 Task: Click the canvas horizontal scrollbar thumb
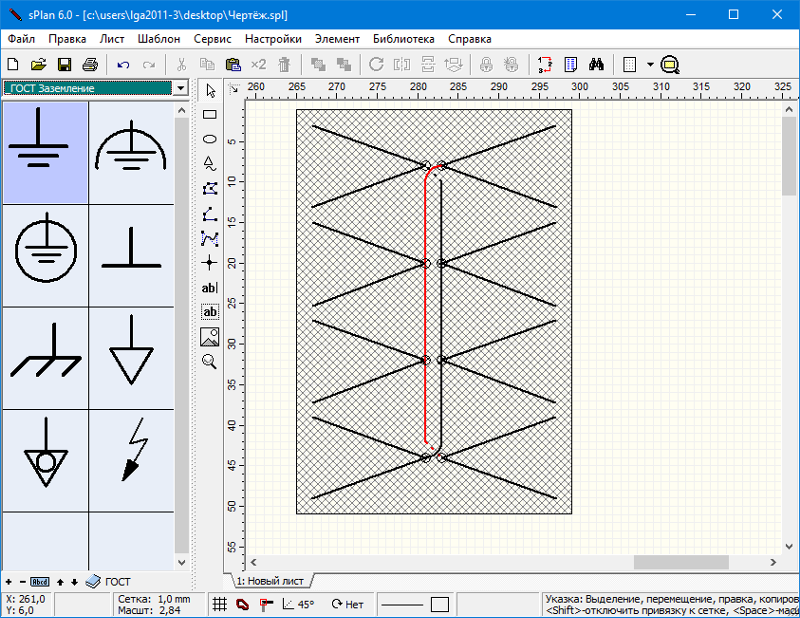click(x=681, y=562)
